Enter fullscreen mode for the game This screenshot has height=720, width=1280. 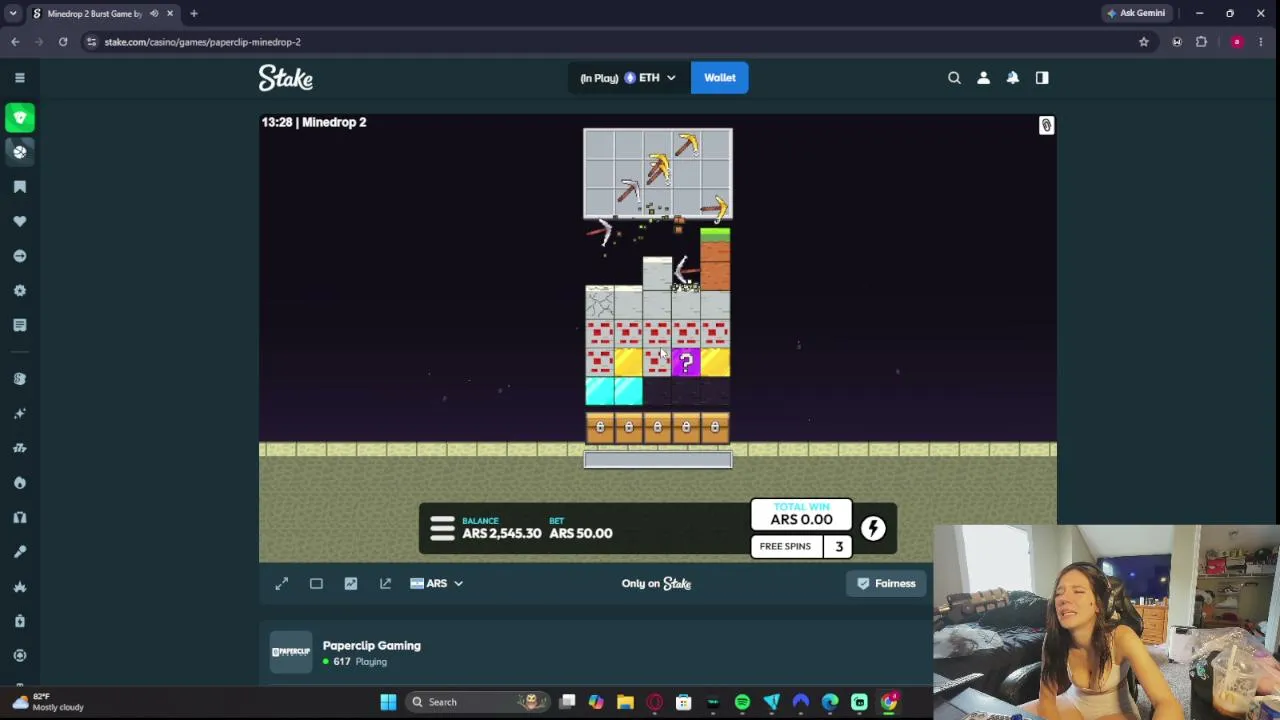point(282,583)
